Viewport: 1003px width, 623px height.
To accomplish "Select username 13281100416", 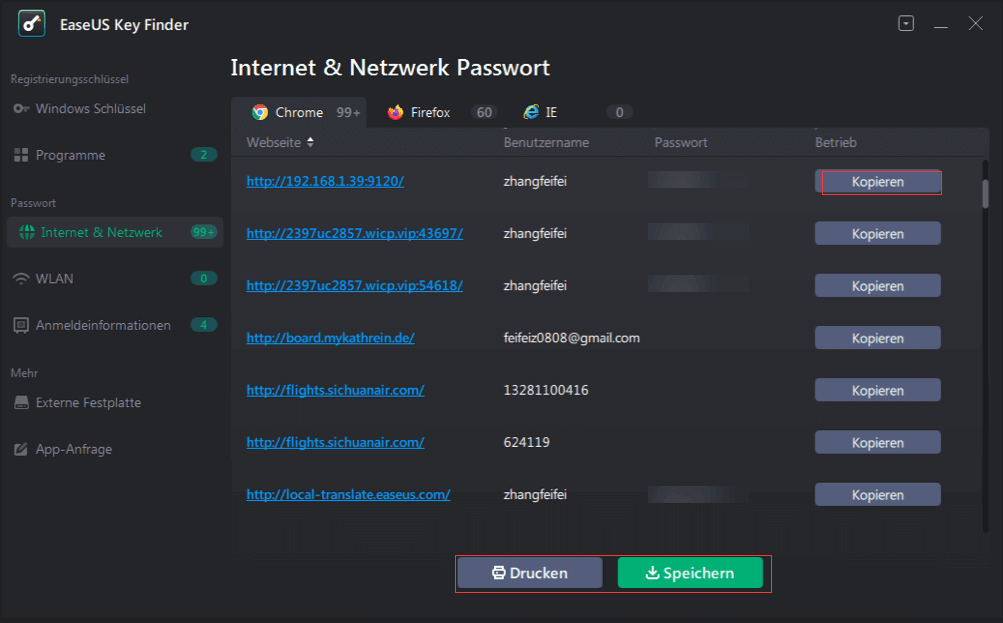I will [546, 390].
